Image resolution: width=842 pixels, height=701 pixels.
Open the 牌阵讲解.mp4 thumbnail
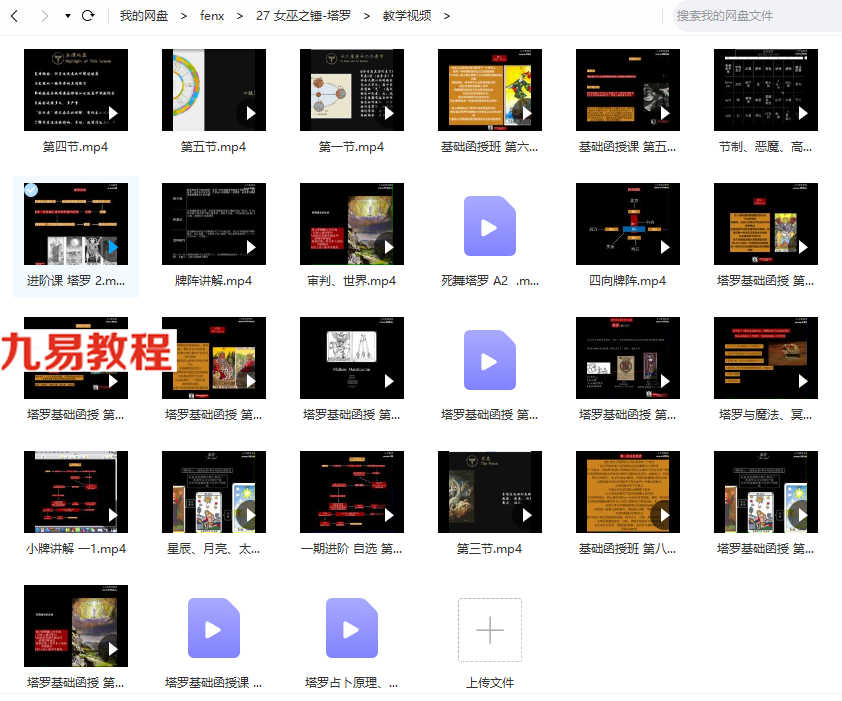(x=214, y=224)
